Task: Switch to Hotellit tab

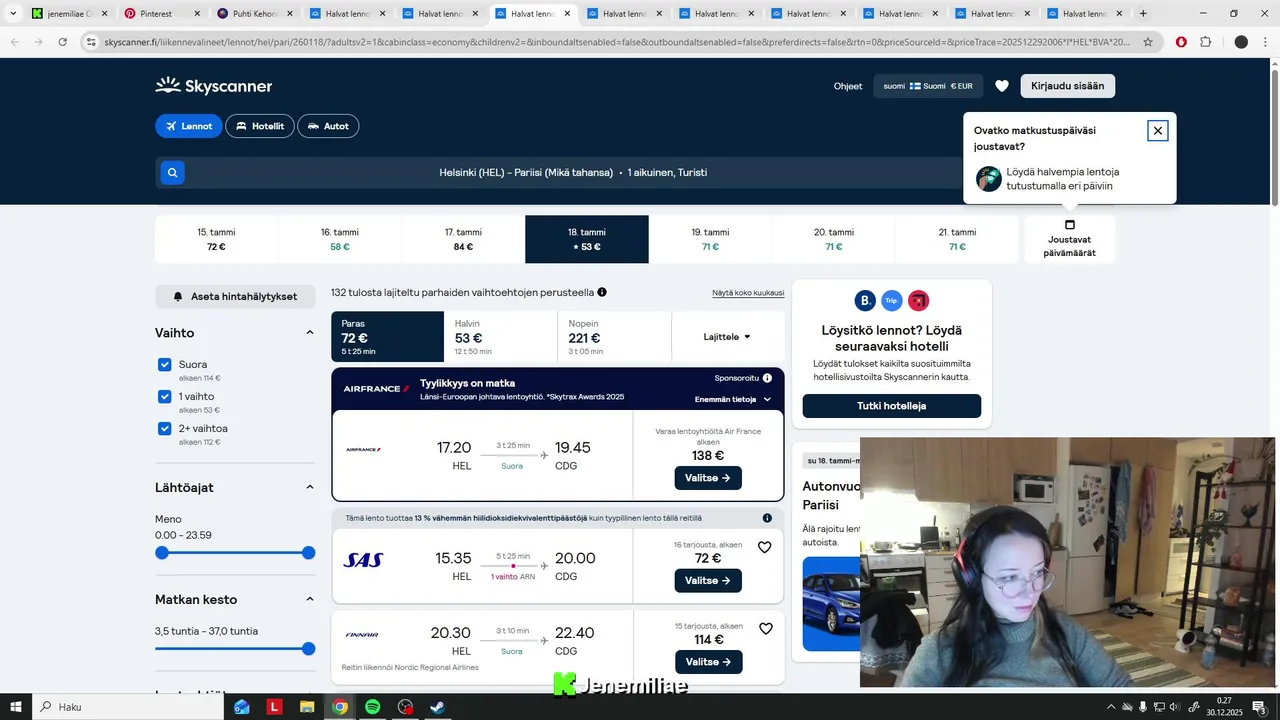Action: coord(260,126)
